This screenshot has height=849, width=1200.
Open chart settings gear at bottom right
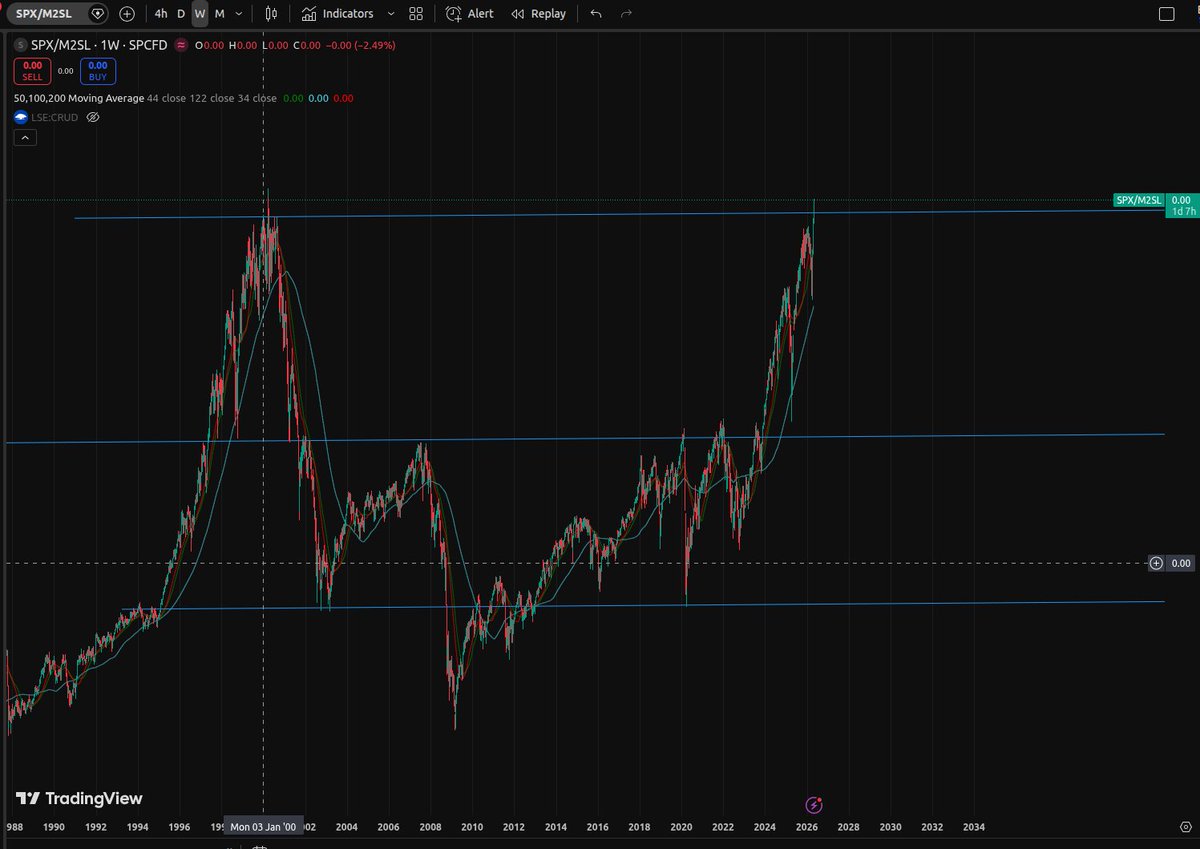click(x=1184, y=828)
